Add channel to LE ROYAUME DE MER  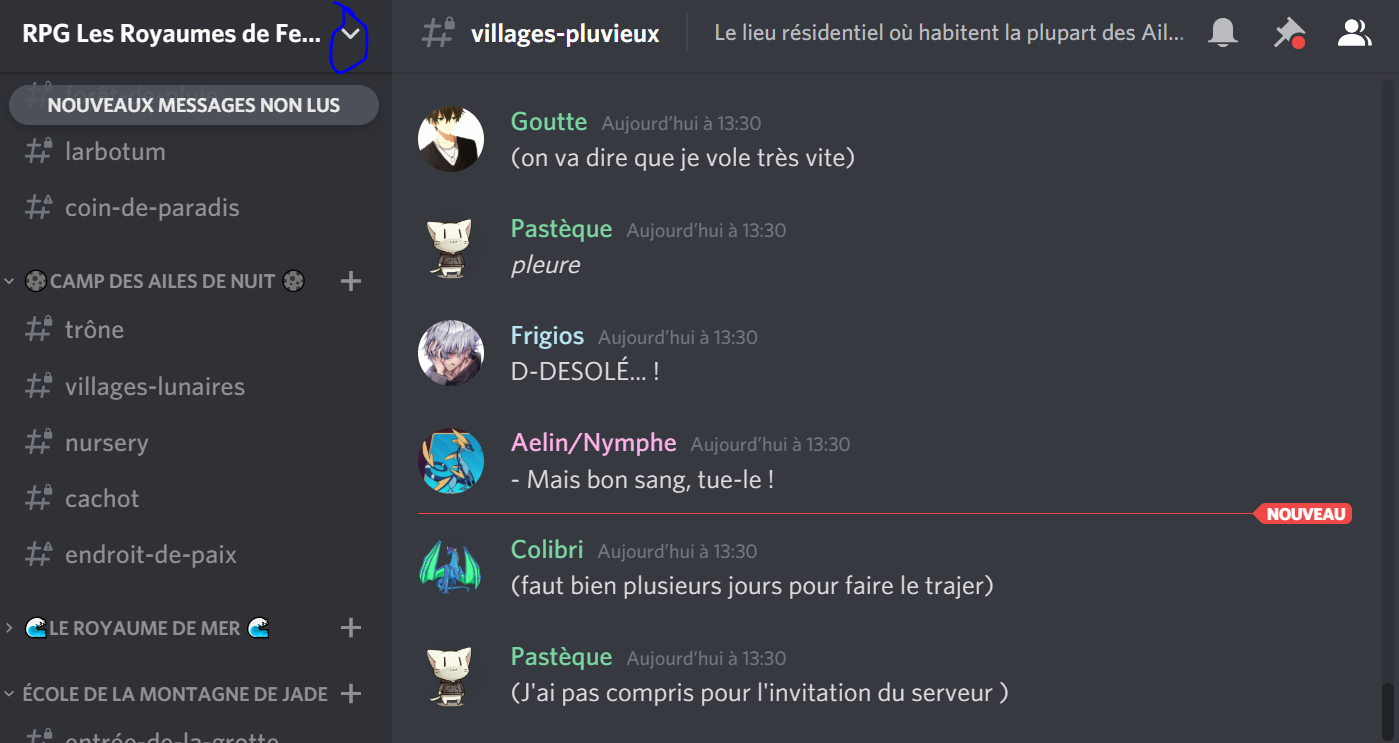pyautogui.click(x=351, y=628)
